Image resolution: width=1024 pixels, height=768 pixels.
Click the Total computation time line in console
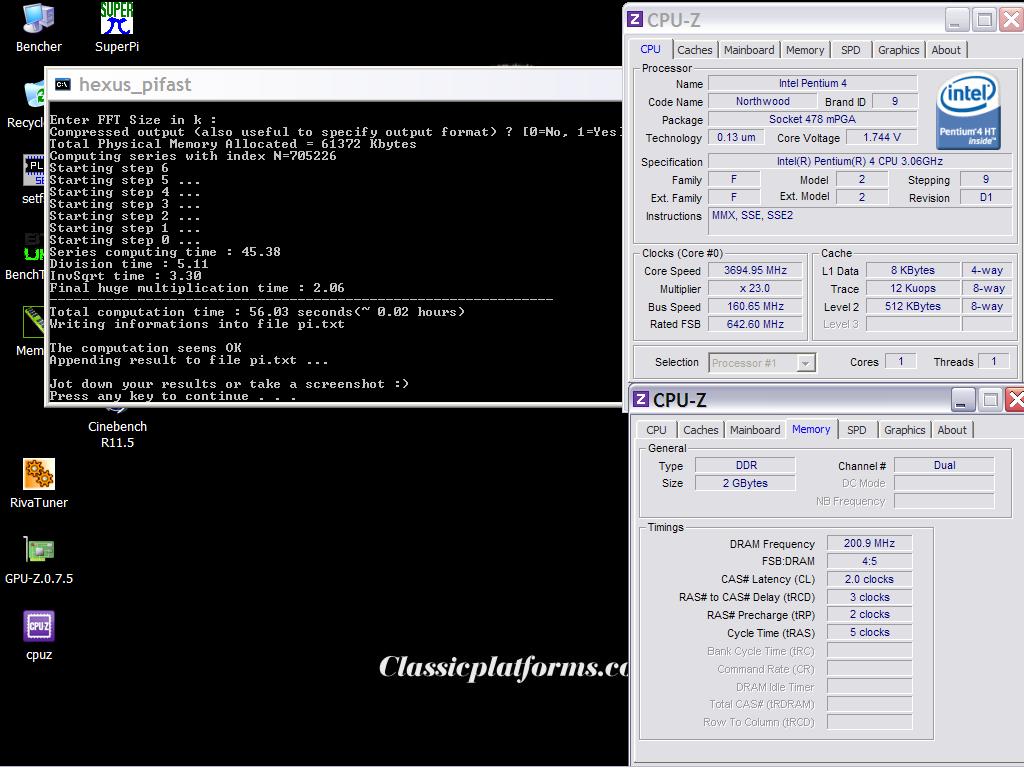pos(257,312)
